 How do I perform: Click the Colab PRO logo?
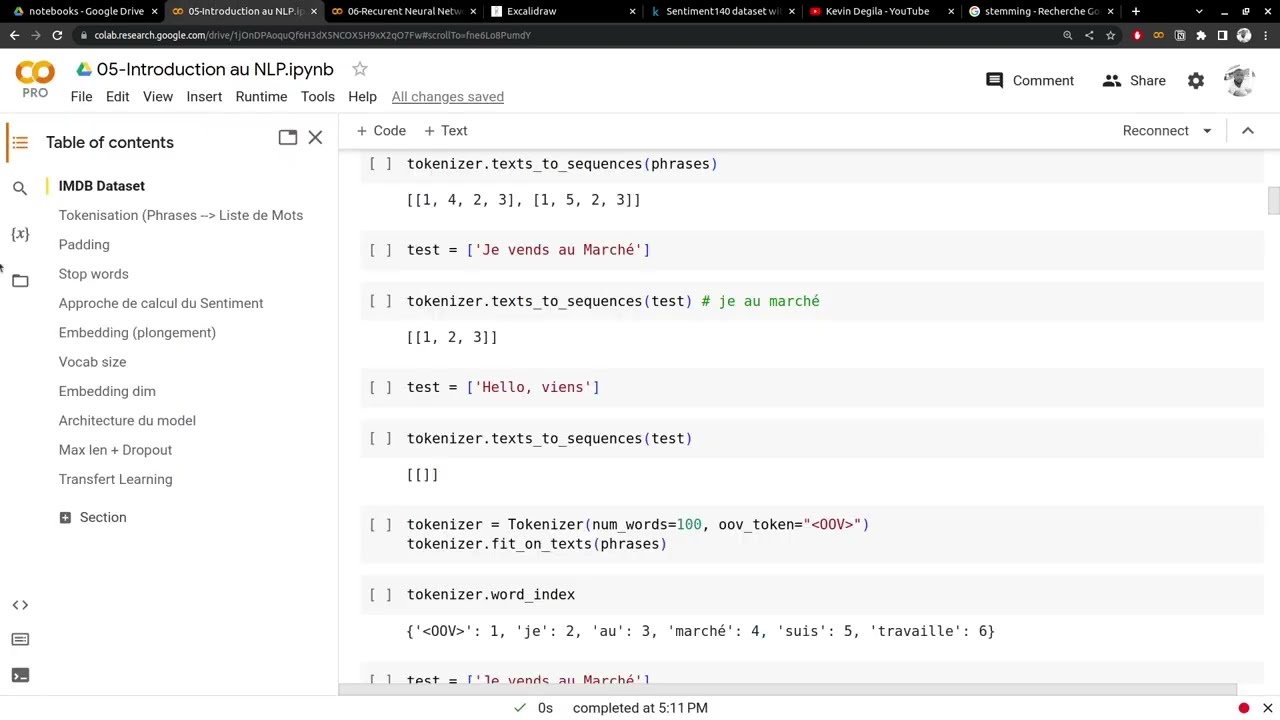pyautogui.click(x=35, y=79)
